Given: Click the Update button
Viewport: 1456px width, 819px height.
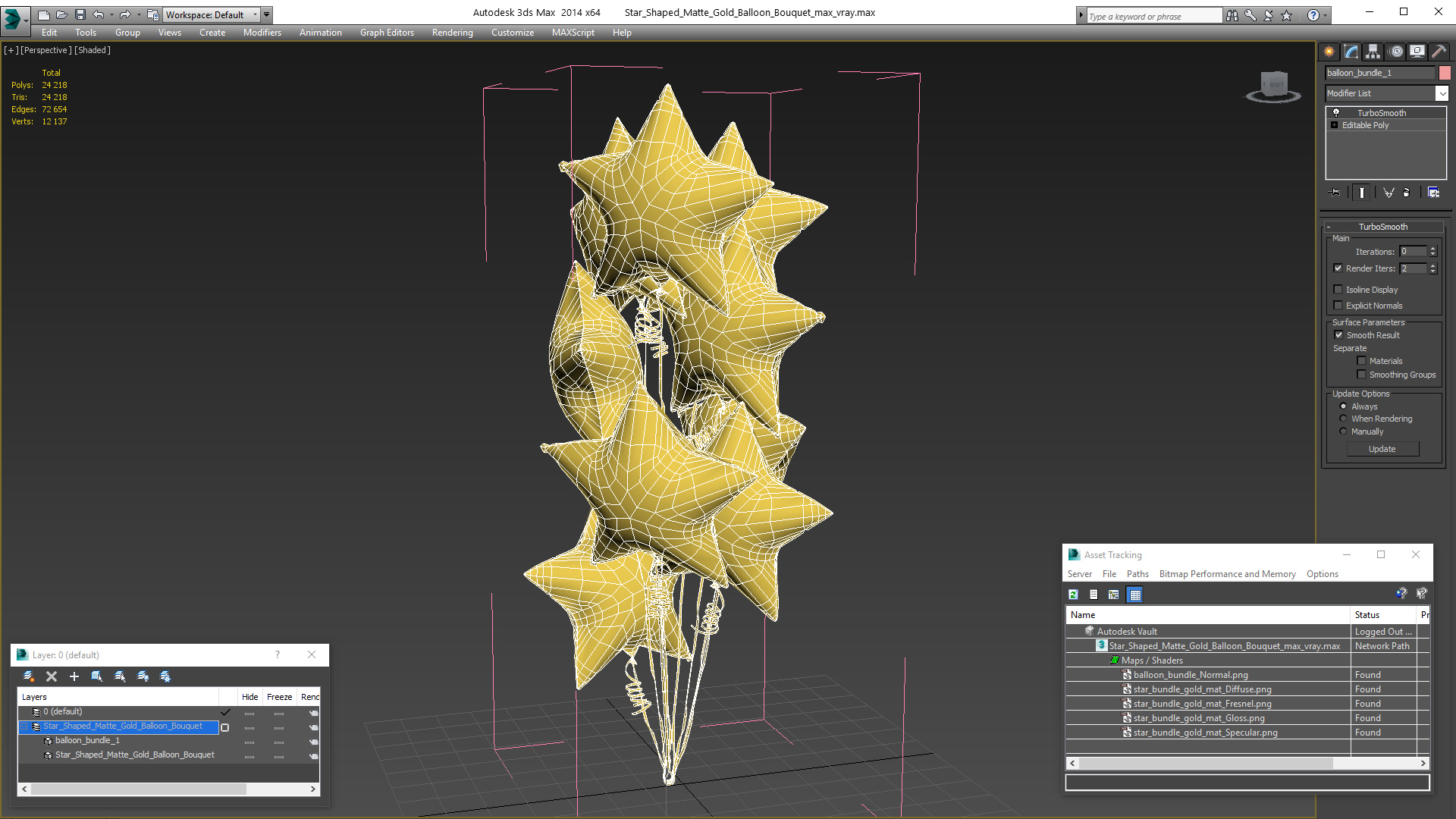Looking at the screenshot, I should pyautogui.click(x=1382, y=449).
